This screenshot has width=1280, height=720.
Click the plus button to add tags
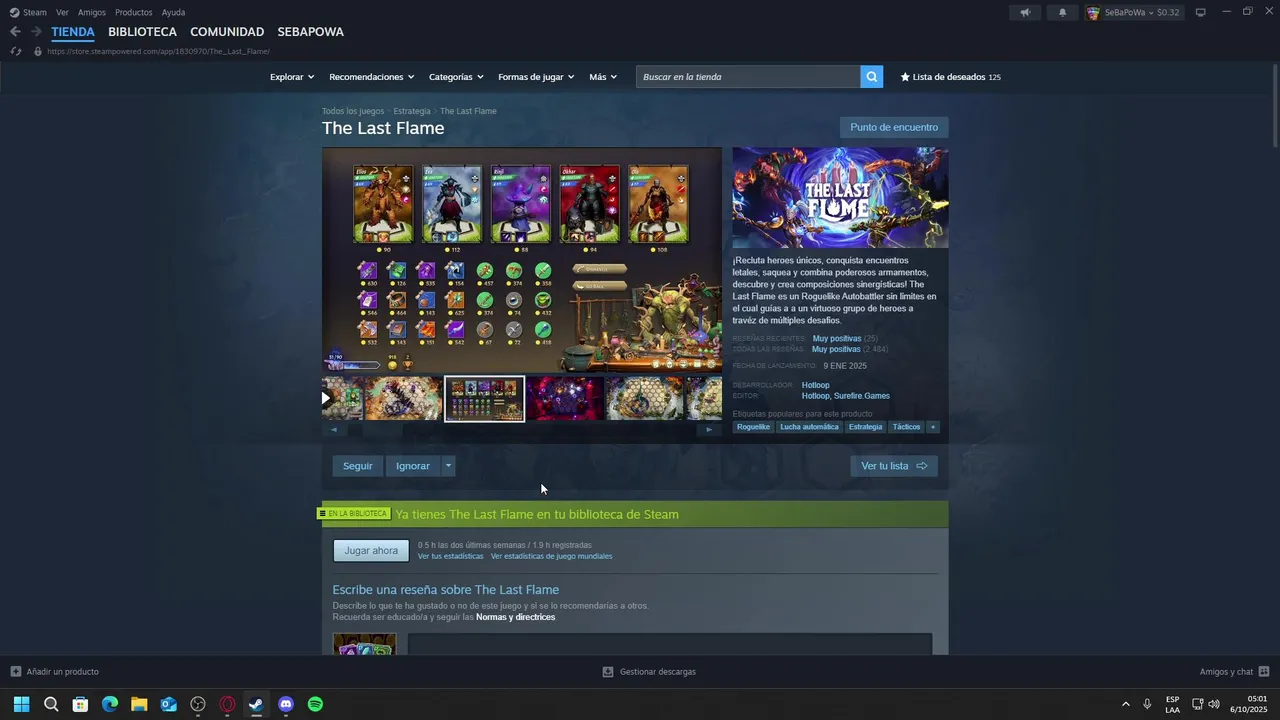coord(933,427)
